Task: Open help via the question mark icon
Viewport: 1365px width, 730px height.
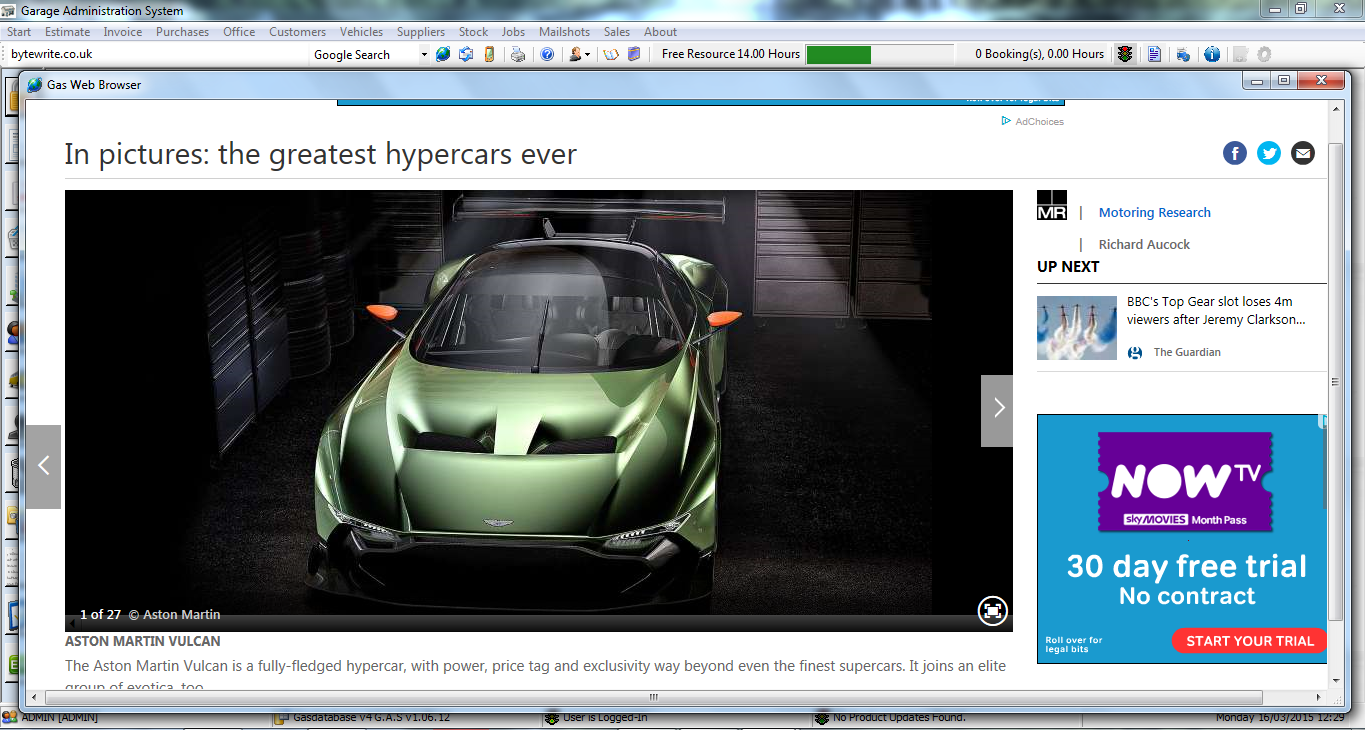Action: coord(546,54)
